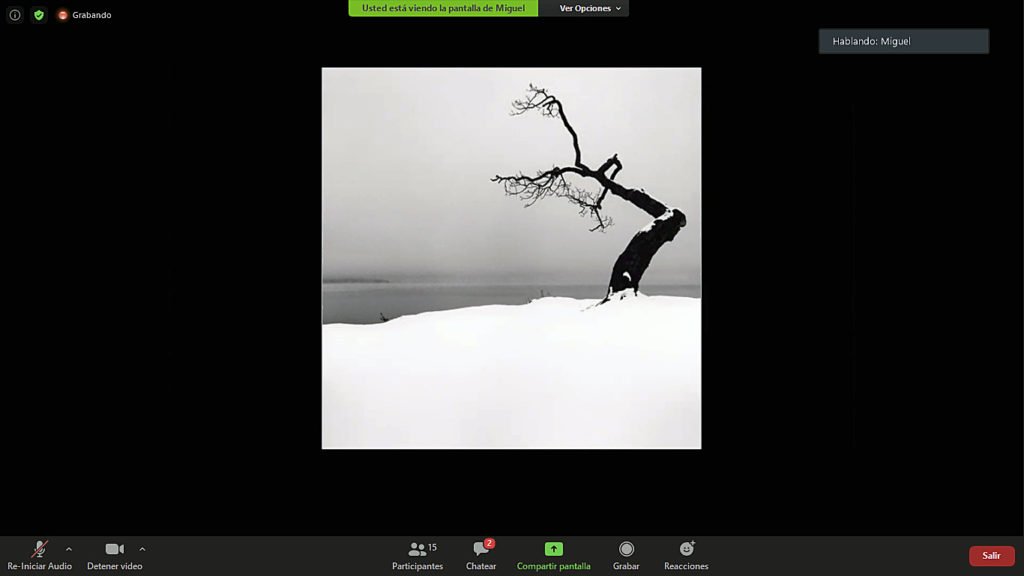Click the Hablando: Miguel speaker label
1024x576 pixels.
(903, 41)
